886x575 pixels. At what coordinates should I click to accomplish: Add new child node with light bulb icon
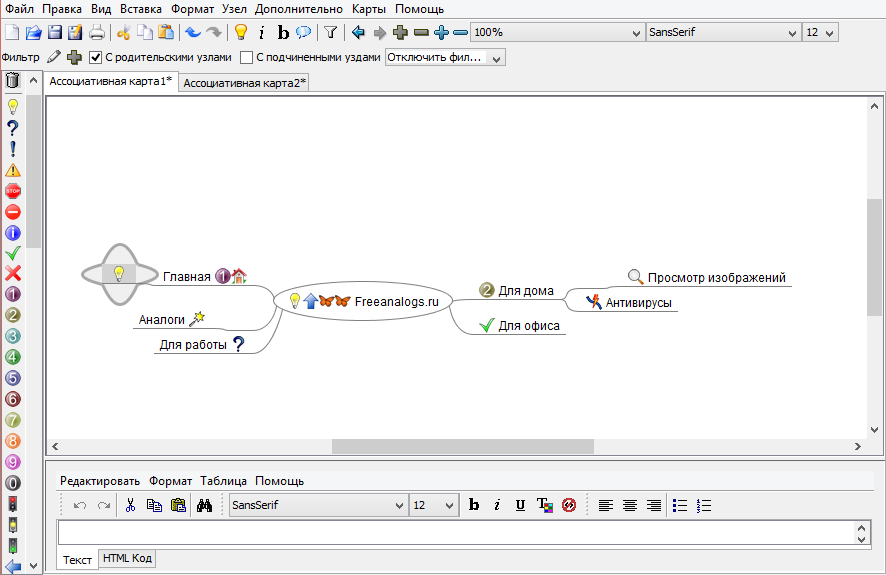241,32
